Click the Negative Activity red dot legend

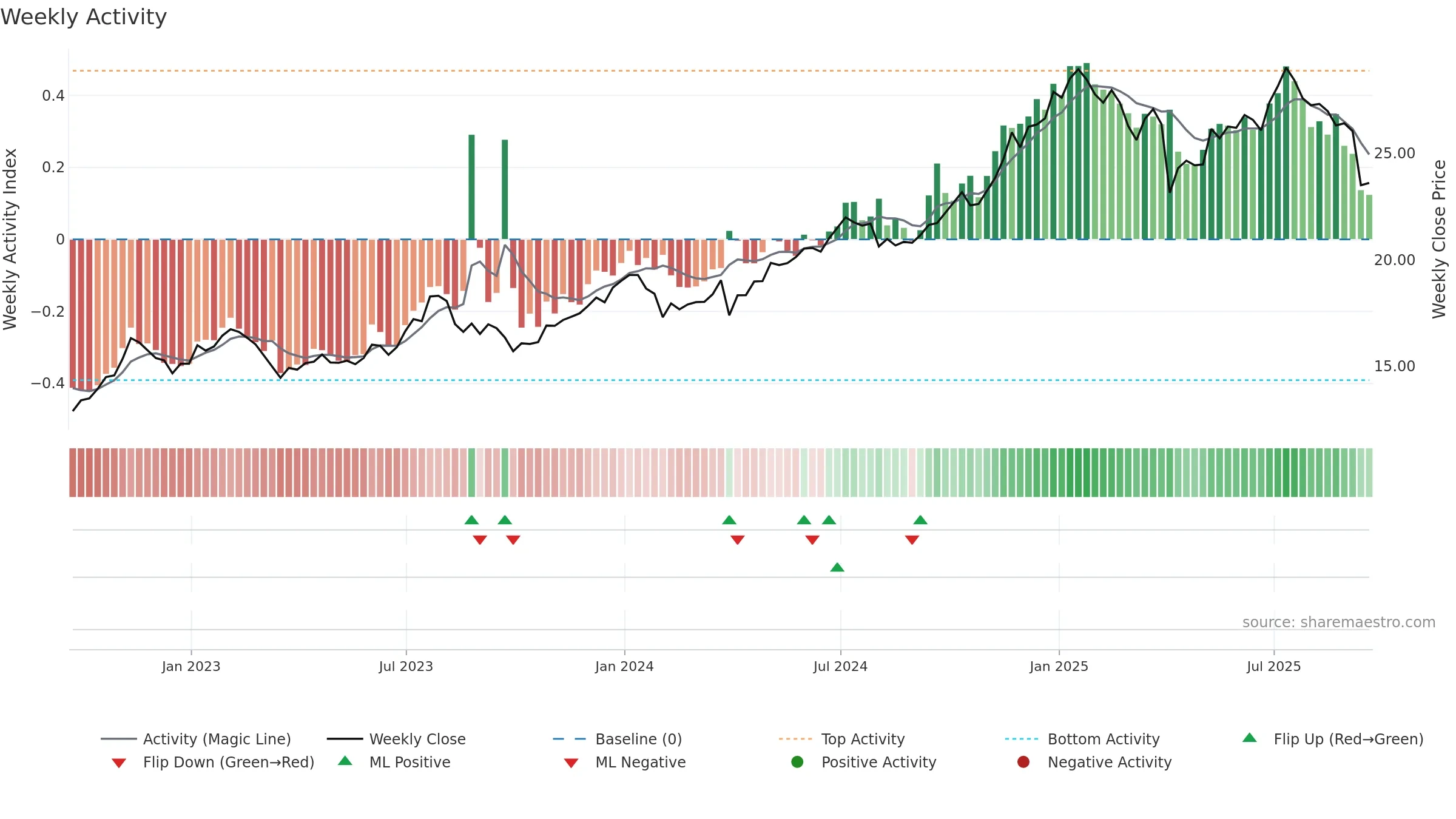(x=1023, y=762)
